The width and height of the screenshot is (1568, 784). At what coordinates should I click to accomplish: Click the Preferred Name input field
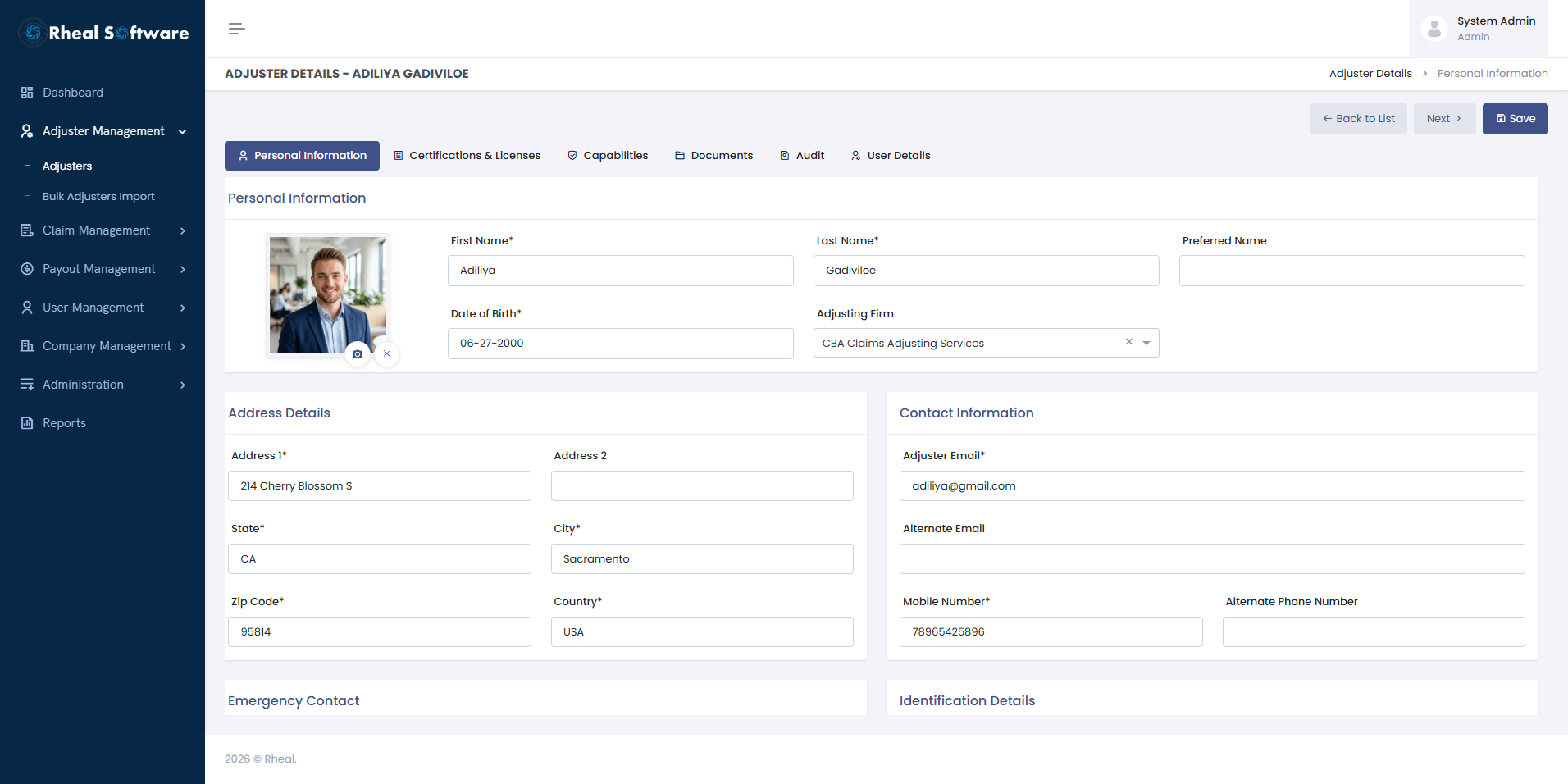pyautogui.click(x=1351, y=271)
